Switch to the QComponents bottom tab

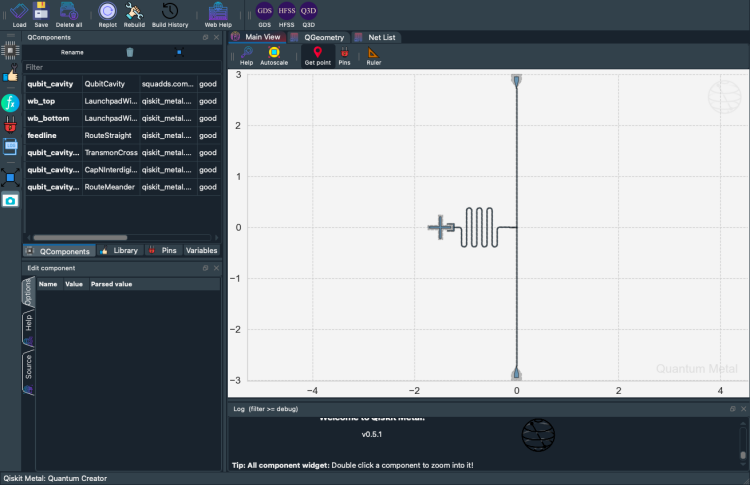(59, 251)
